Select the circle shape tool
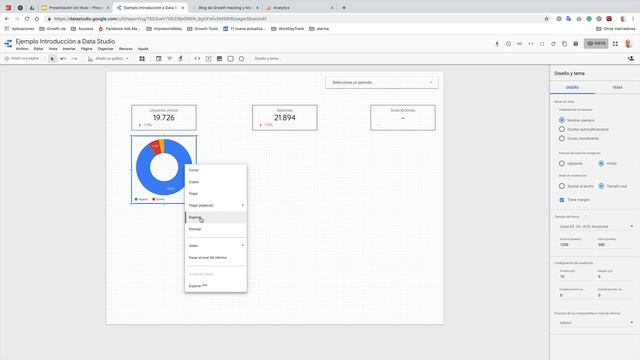 (242, 59)
